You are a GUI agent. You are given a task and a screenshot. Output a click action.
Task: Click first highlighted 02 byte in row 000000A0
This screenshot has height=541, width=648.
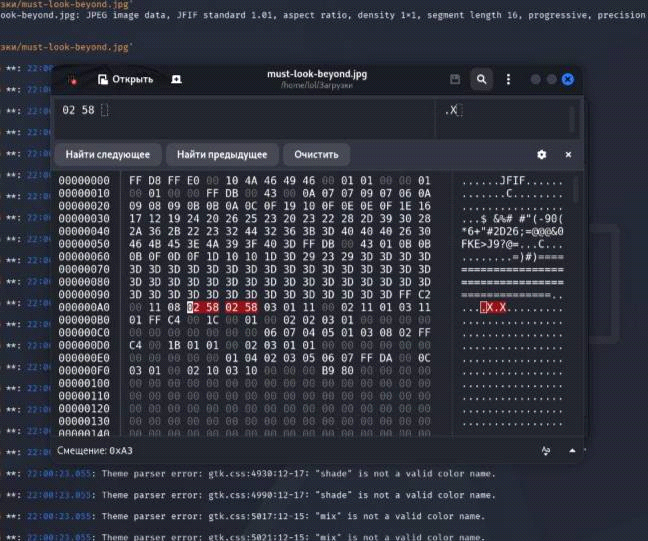tap(193, 307)
